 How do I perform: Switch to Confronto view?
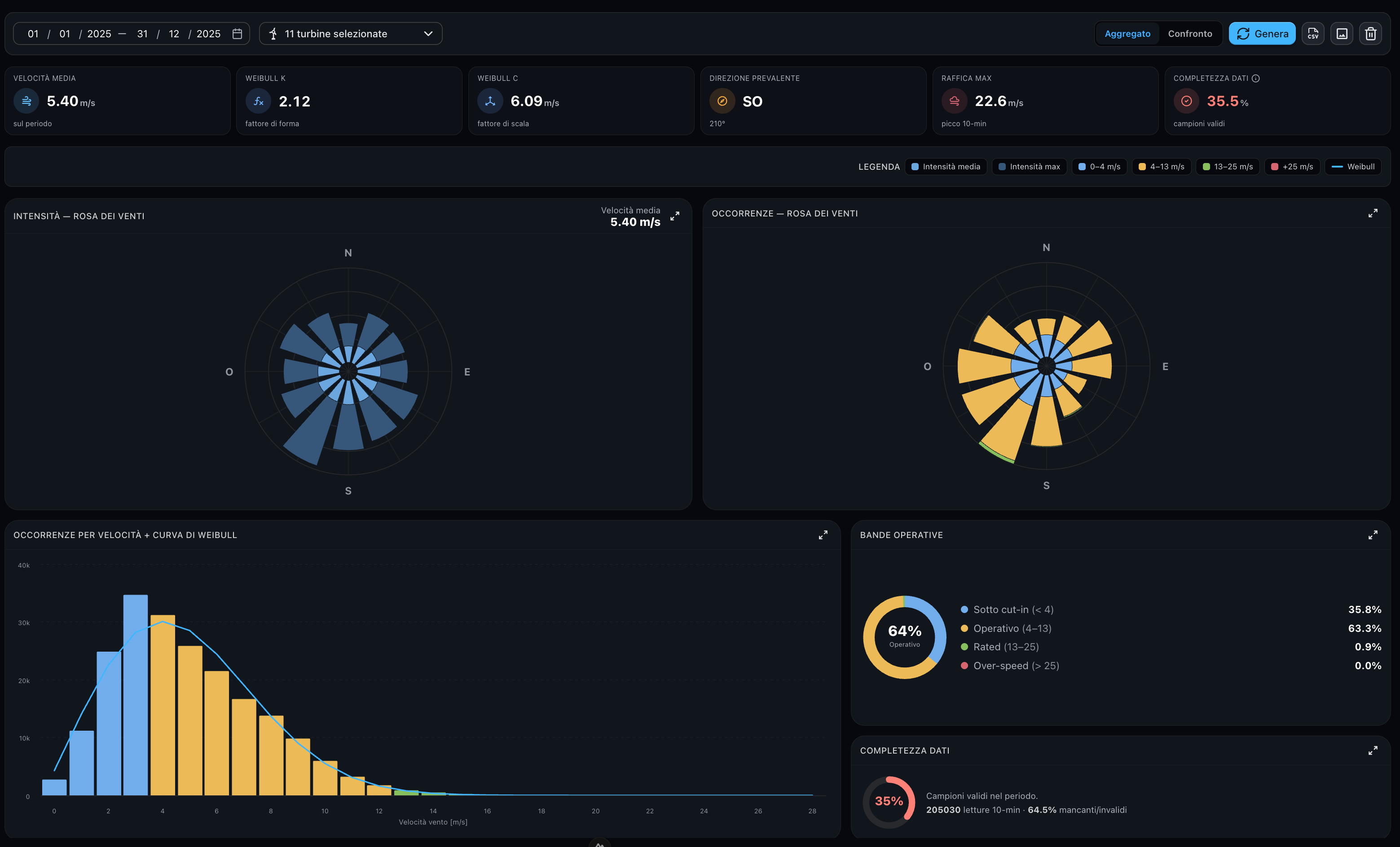(x=1190, y=34)
